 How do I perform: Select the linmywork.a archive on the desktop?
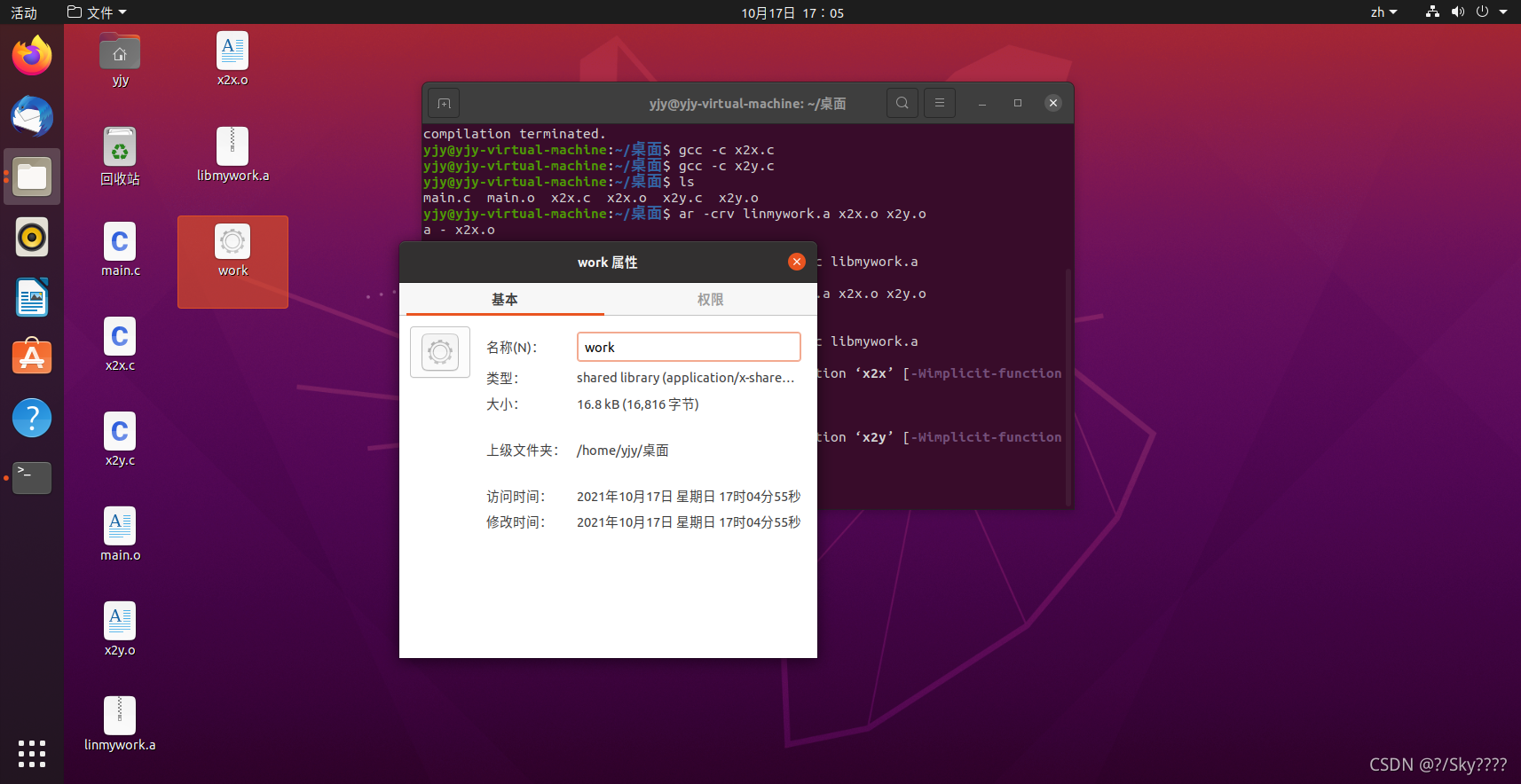(120, 725)
